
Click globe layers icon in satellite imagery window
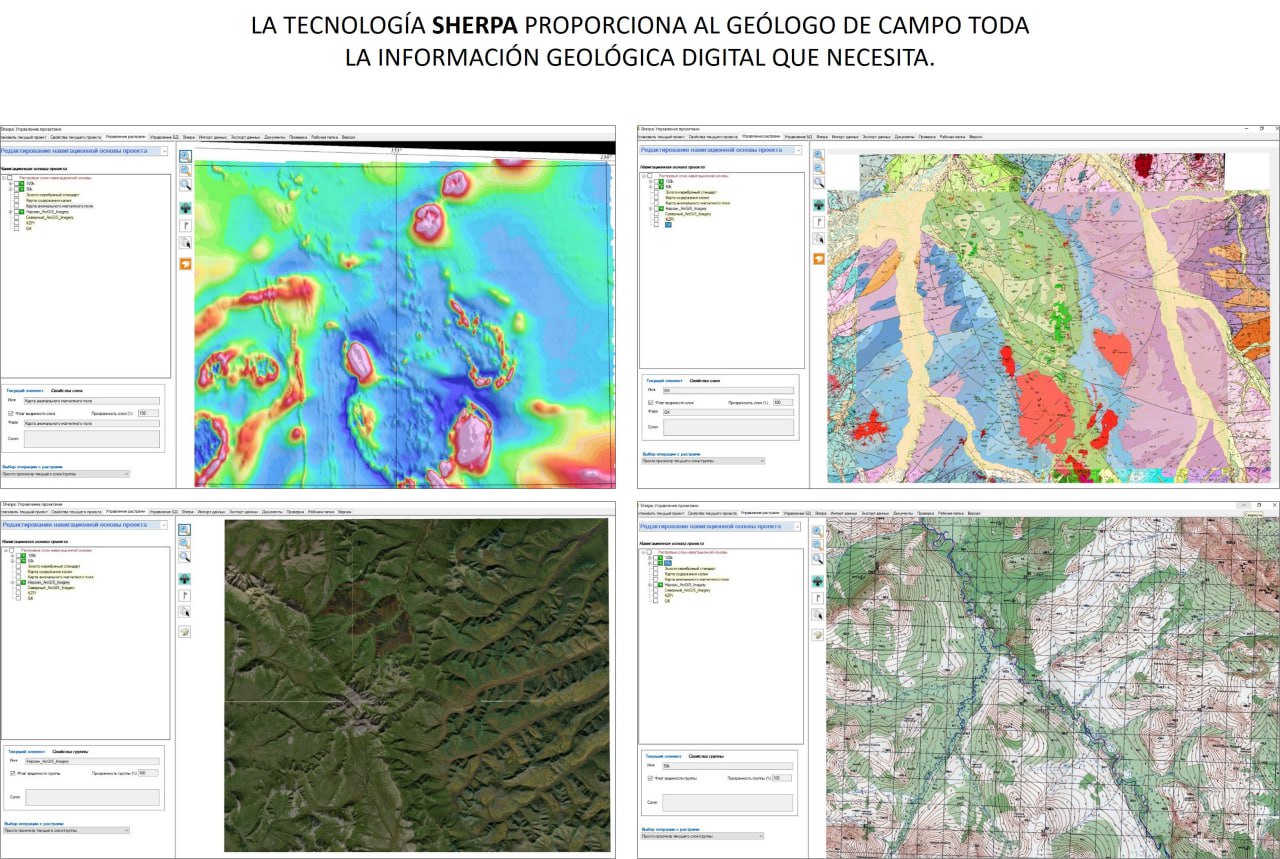point(184,632)
